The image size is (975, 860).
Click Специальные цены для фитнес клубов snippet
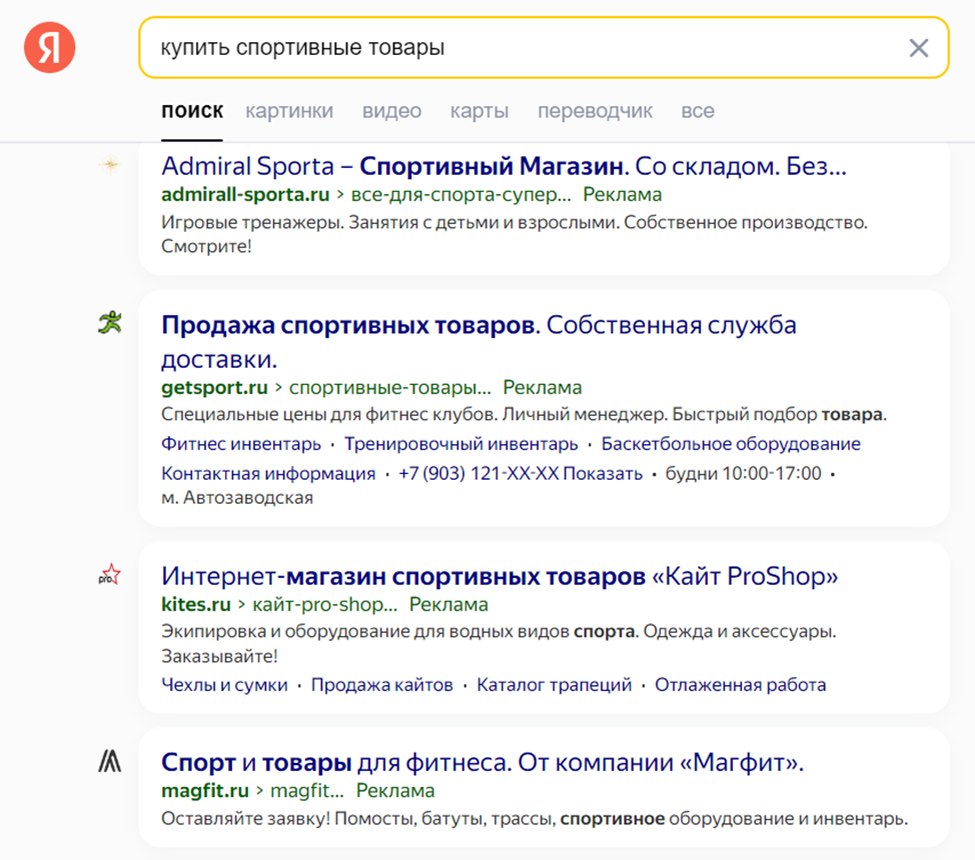524,414
